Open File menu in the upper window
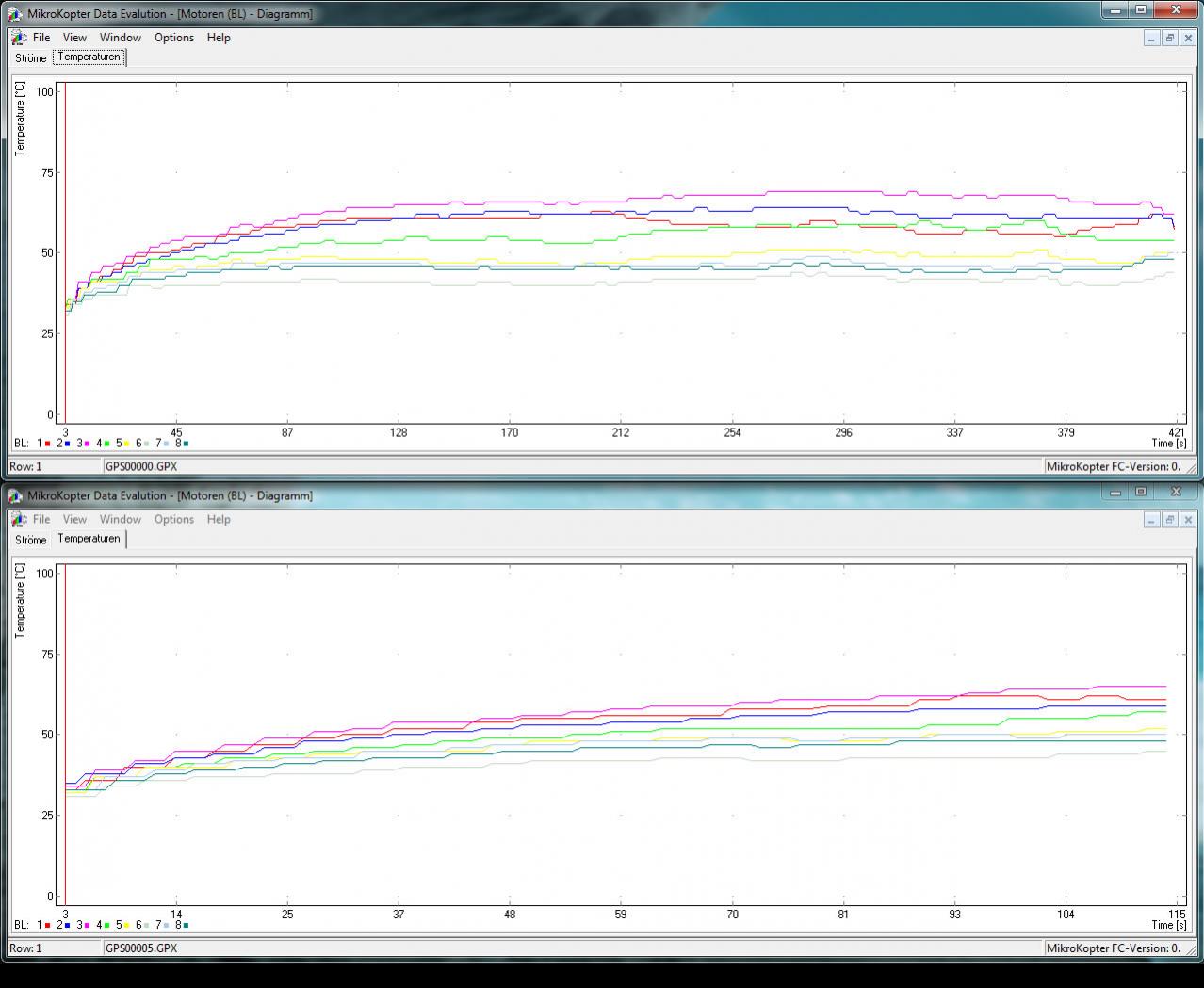Screen dimensions: 1204x988 [41, 38]
